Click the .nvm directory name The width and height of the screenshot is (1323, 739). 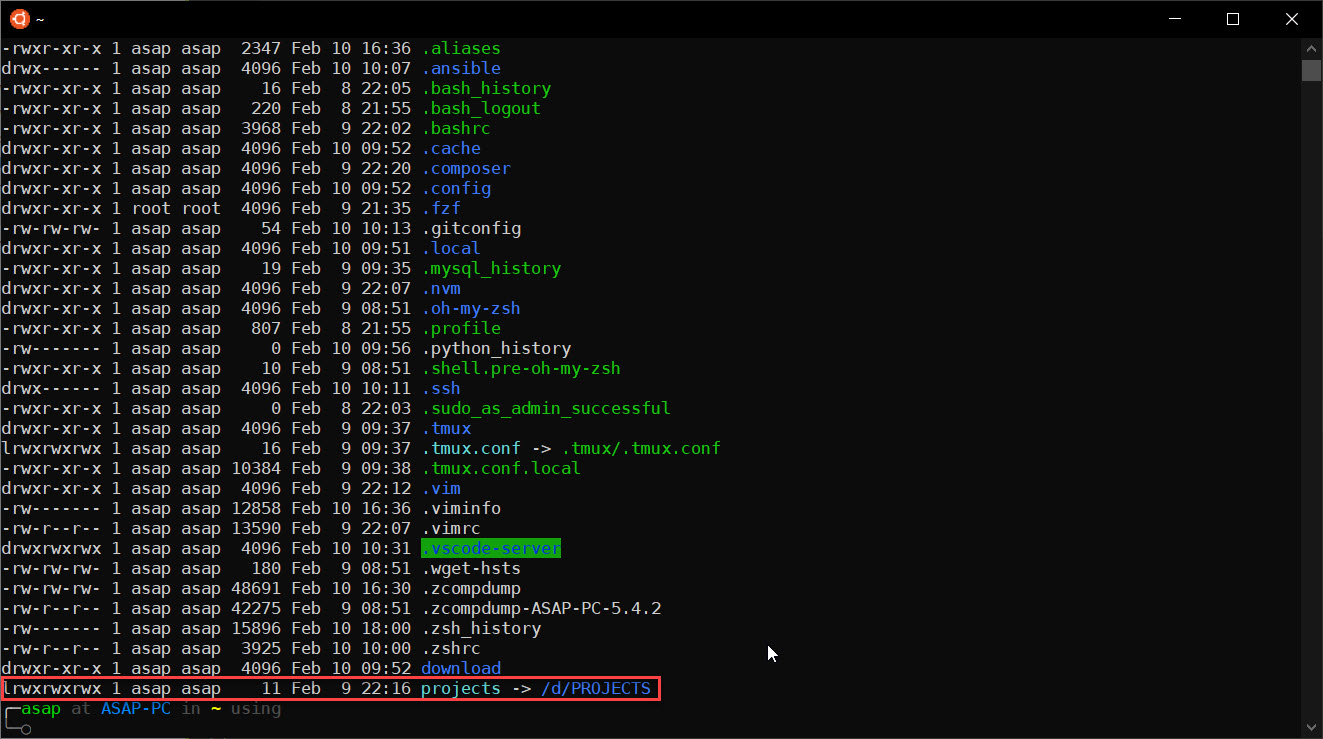click(441, 288)
